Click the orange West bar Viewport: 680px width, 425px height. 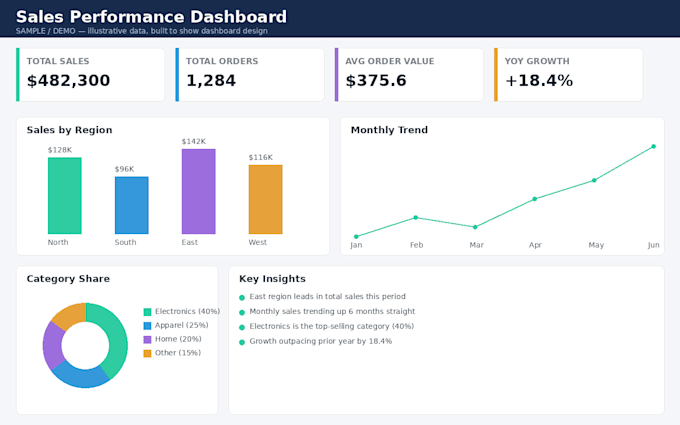[265, 199]
